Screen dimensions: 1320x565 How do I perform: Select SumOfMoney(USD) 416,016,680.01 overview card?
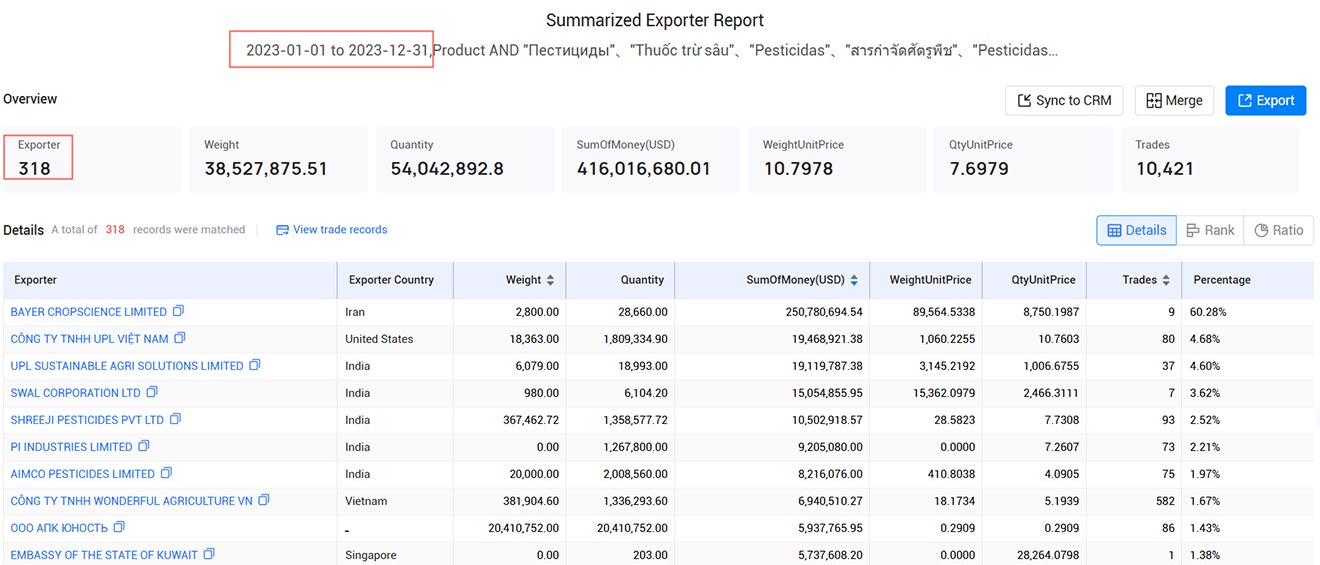(651, 160)
